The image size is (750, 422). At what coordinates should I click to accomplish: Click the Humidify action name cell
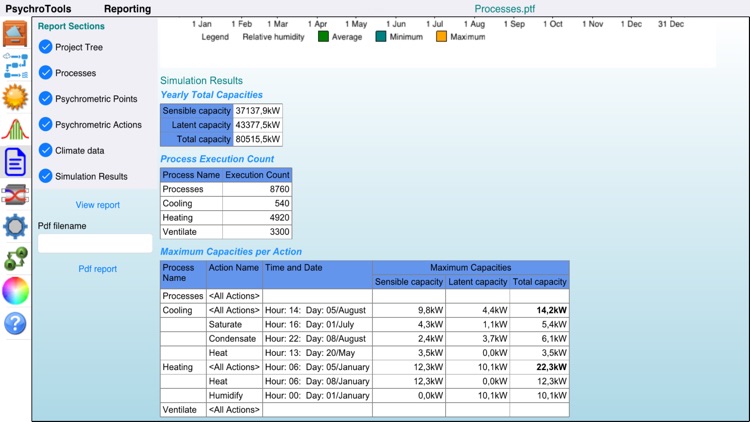[234, 396]
